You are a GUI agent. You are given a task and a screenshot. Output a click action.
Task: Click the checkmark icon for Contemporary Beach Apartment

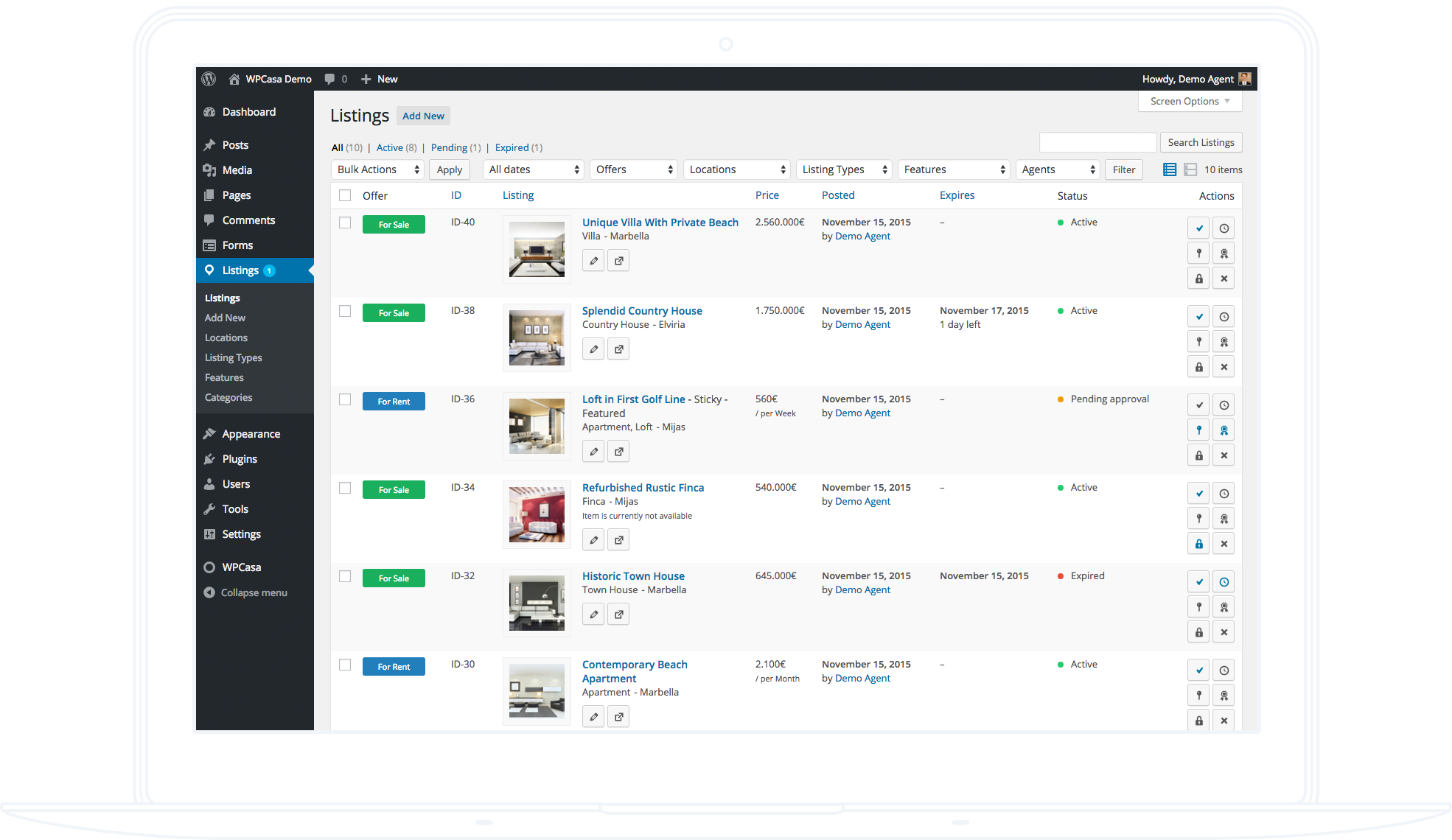click(x=1199, y=671)
